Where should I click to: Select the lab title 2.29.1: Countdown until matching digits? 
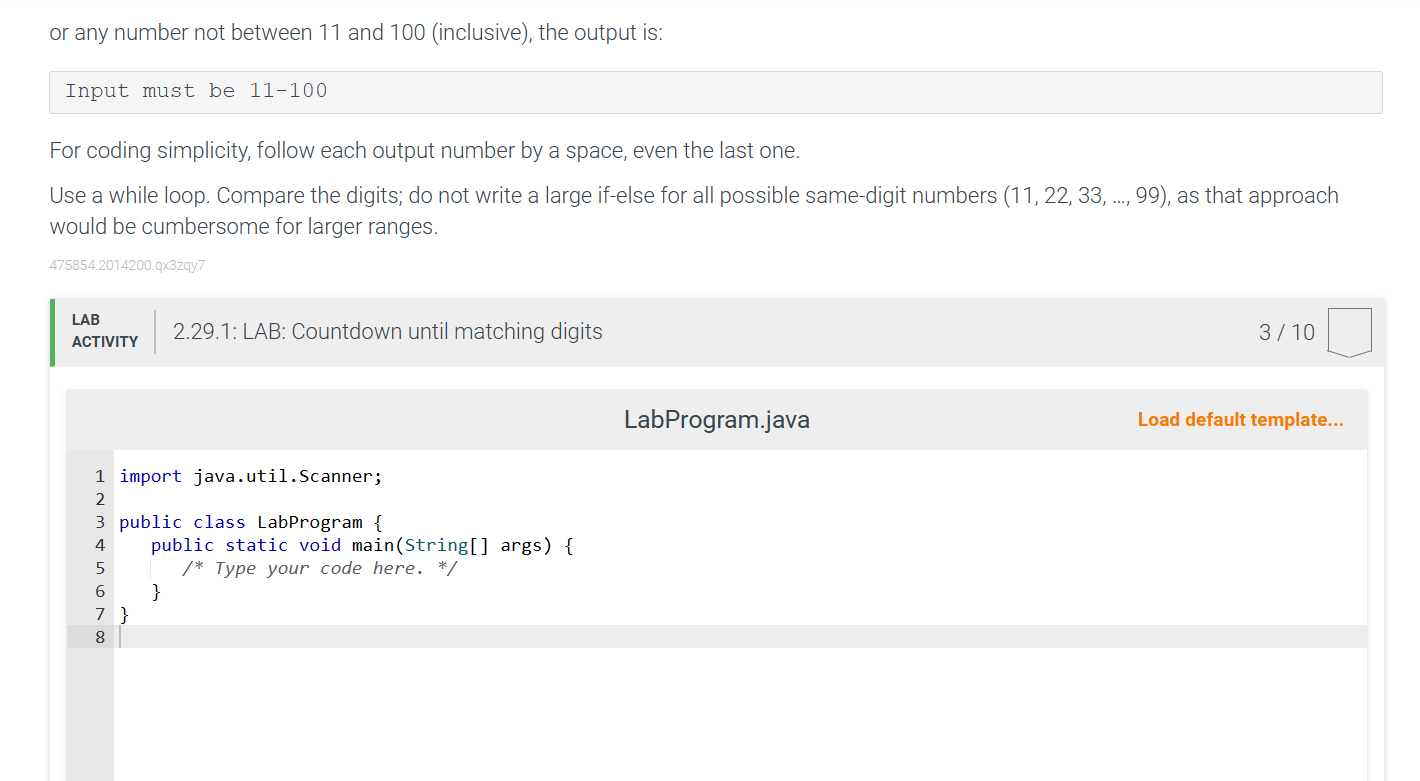[386, 331]
